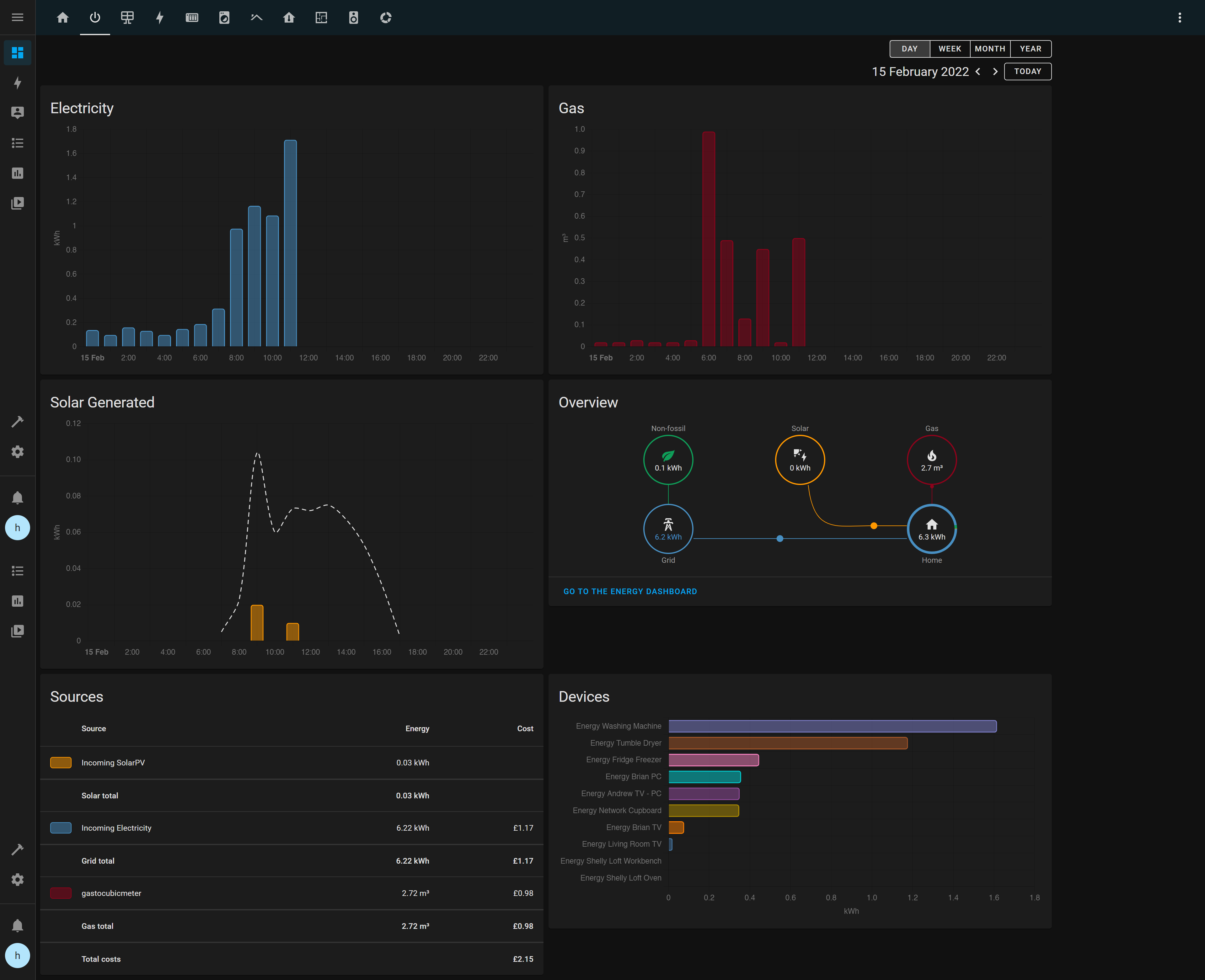Click the TODAY button
This screenshot has width=1205, height=980.
1027,72
